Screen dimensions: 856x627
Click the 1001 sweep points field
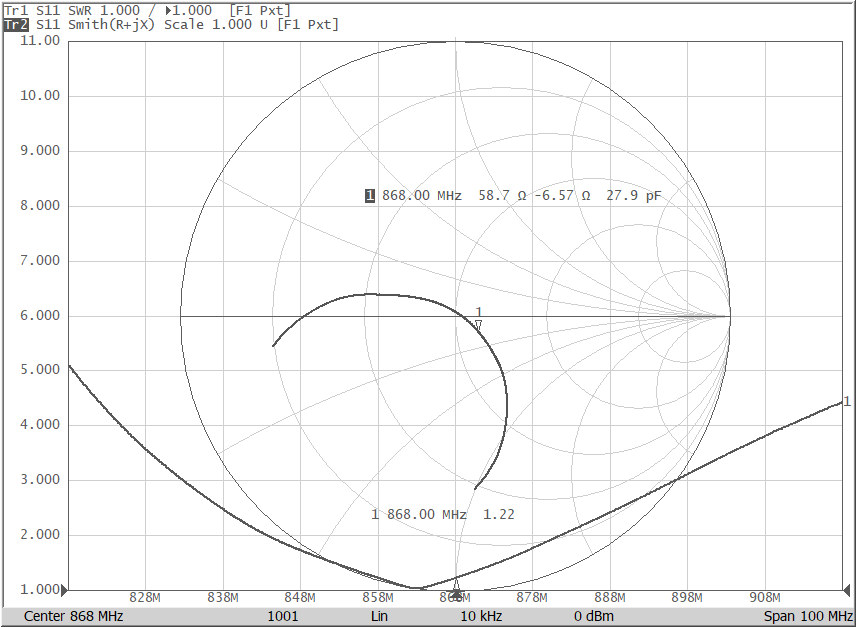click(x=282, y=617)
